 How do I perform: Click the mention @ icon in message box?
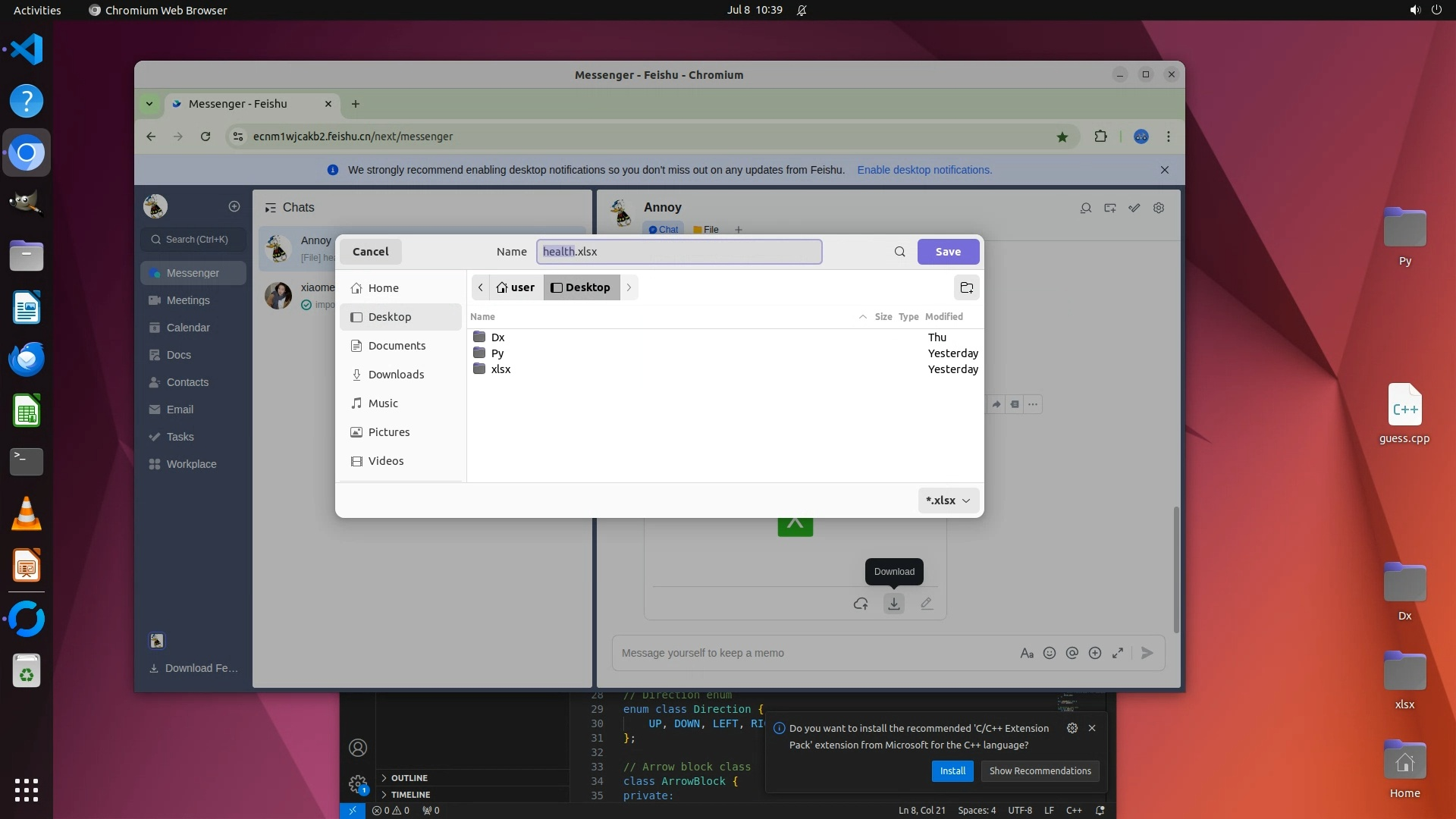tap(1072, 653)
